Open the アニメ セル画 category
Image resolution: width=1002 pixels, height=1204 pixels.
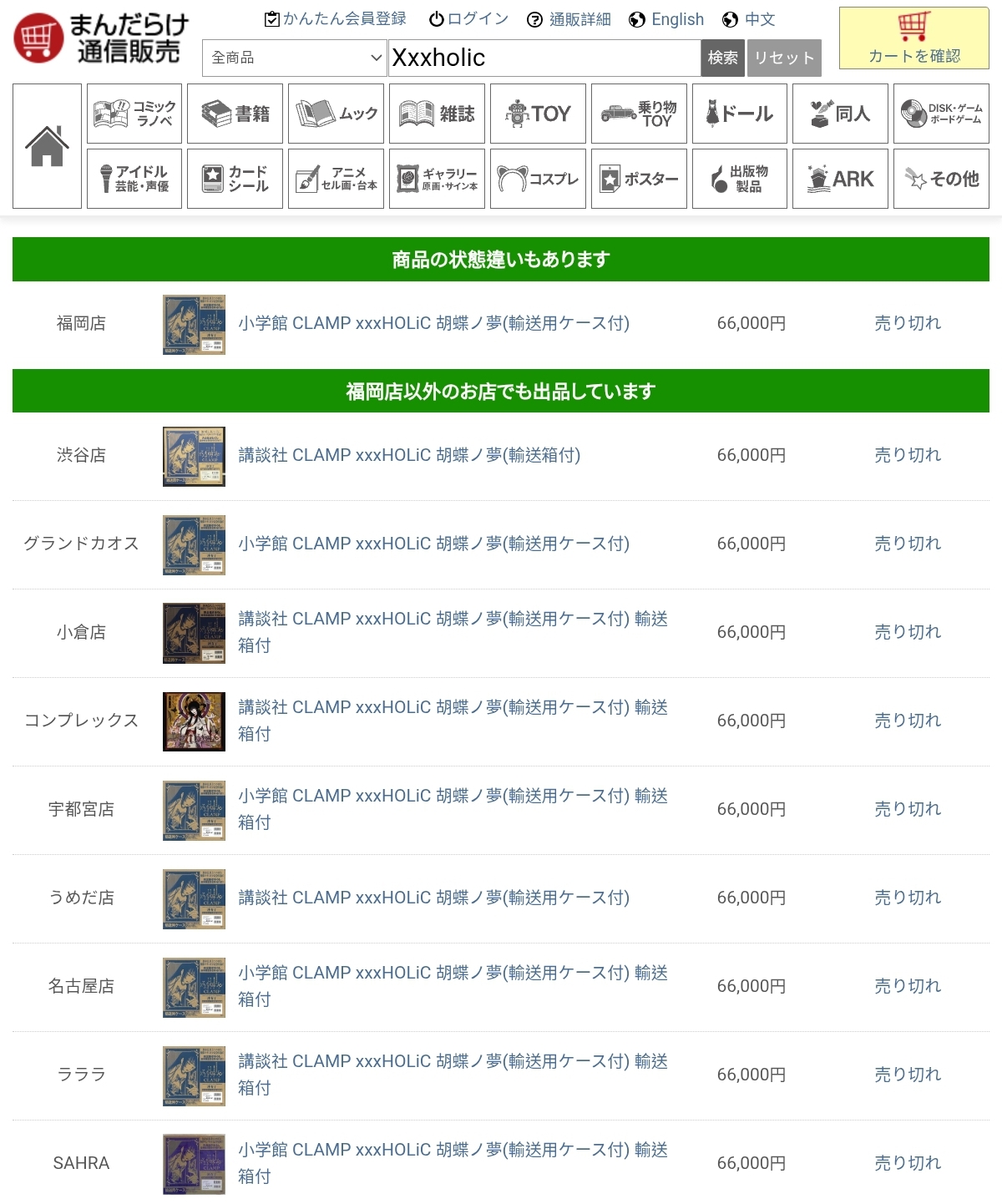click(x=336, y=179)
